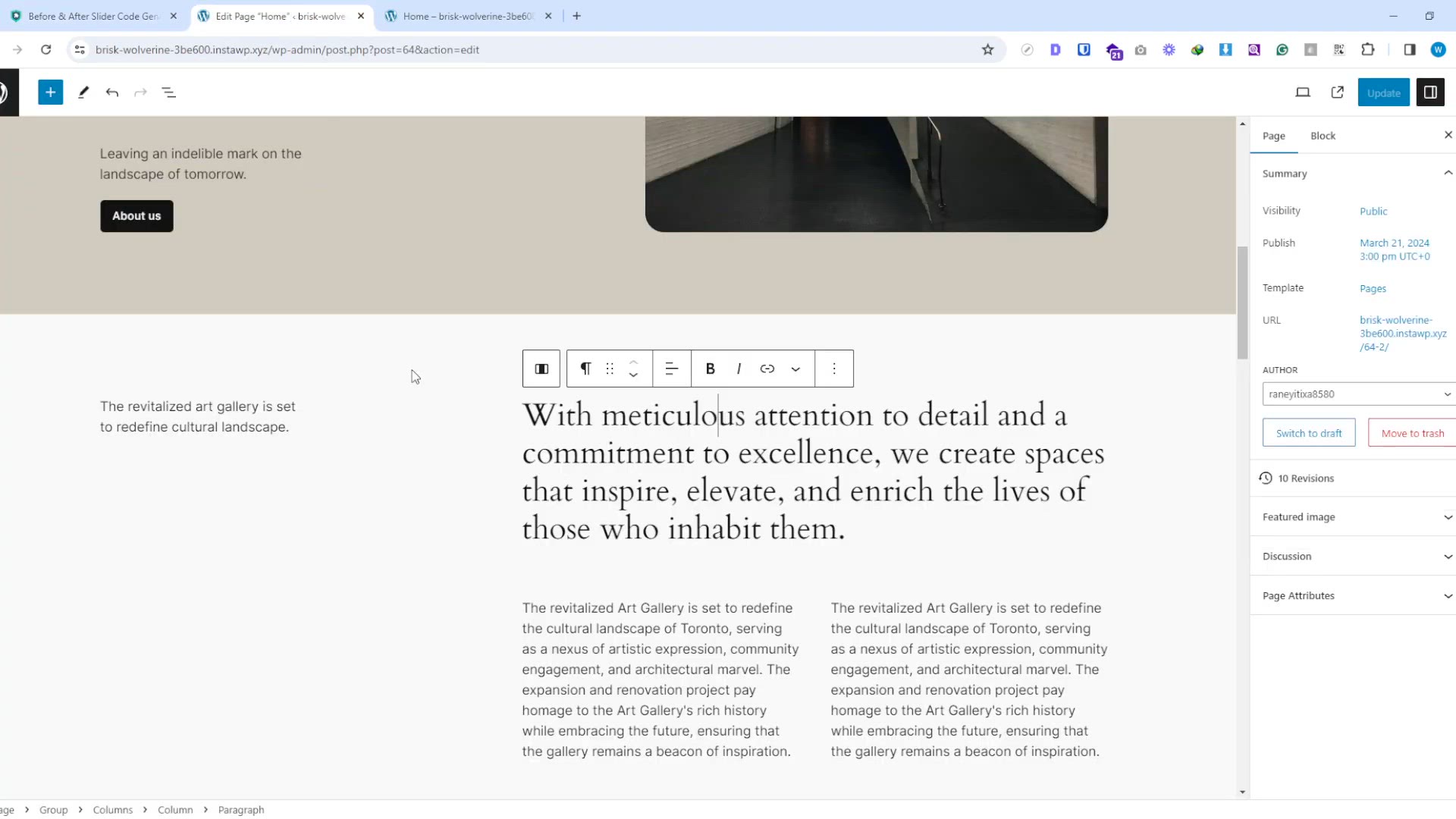Undo the last edit

112,93
